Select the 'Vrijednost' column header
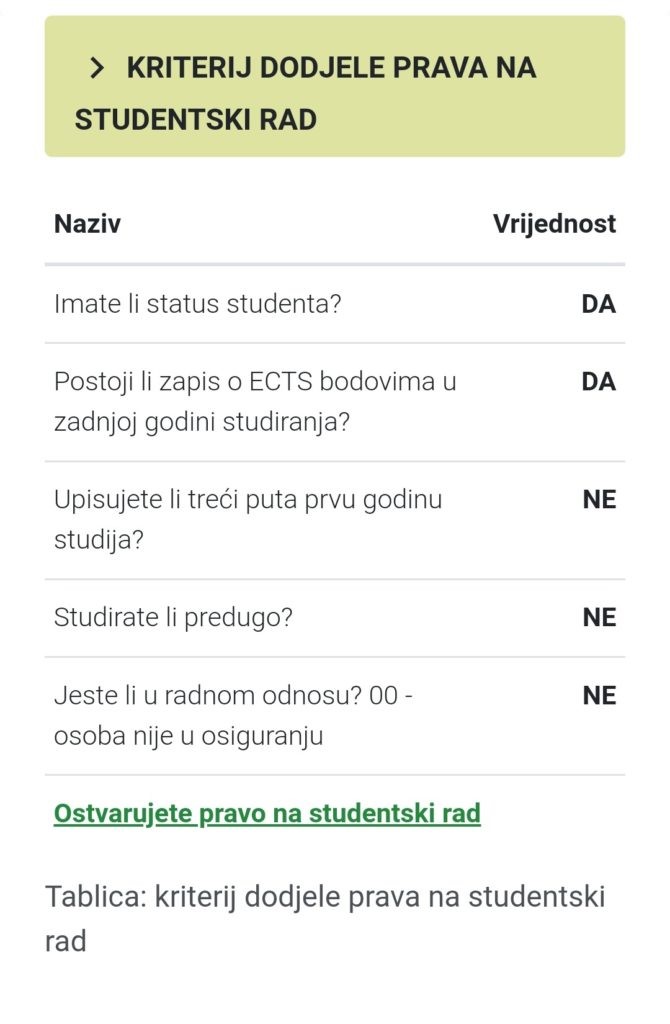The width and height of the screenshot is (670, 1024). tap(554, 223)
